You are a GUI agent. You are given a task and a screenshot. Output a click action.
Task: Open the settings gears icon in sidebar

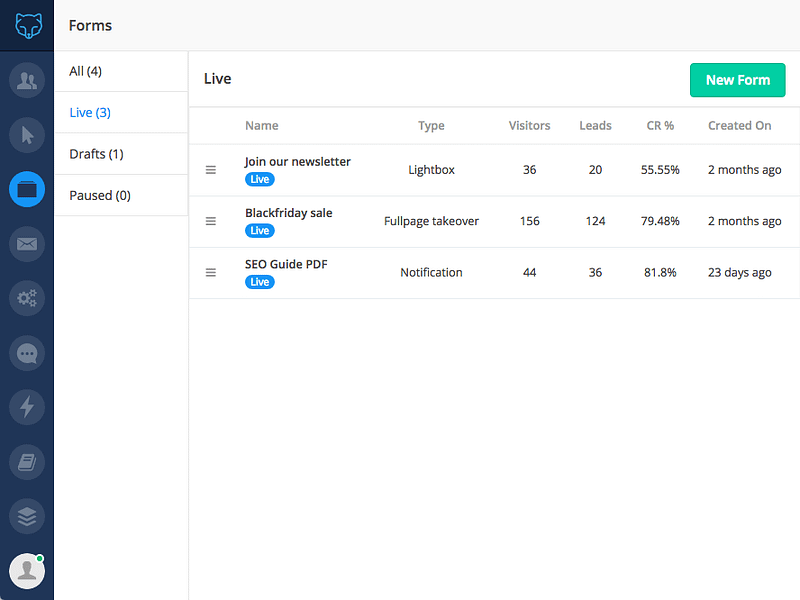[x=27, y=298]
